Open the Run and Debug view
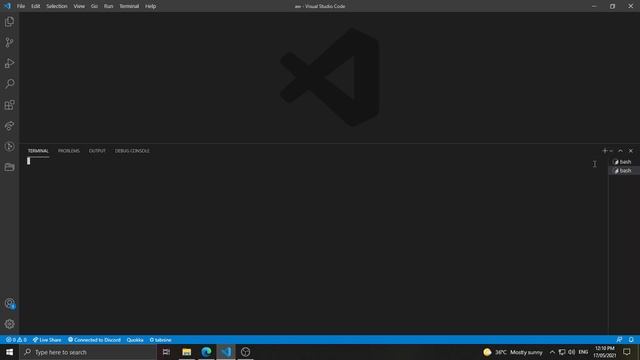 pos(9,63)
